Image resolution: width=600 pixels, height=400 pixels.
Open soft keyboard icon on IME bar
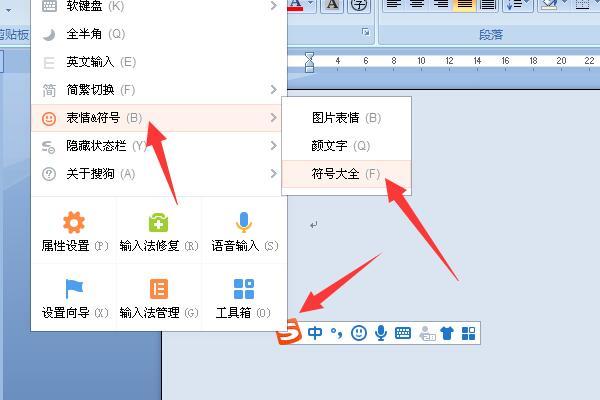[403, 333]
